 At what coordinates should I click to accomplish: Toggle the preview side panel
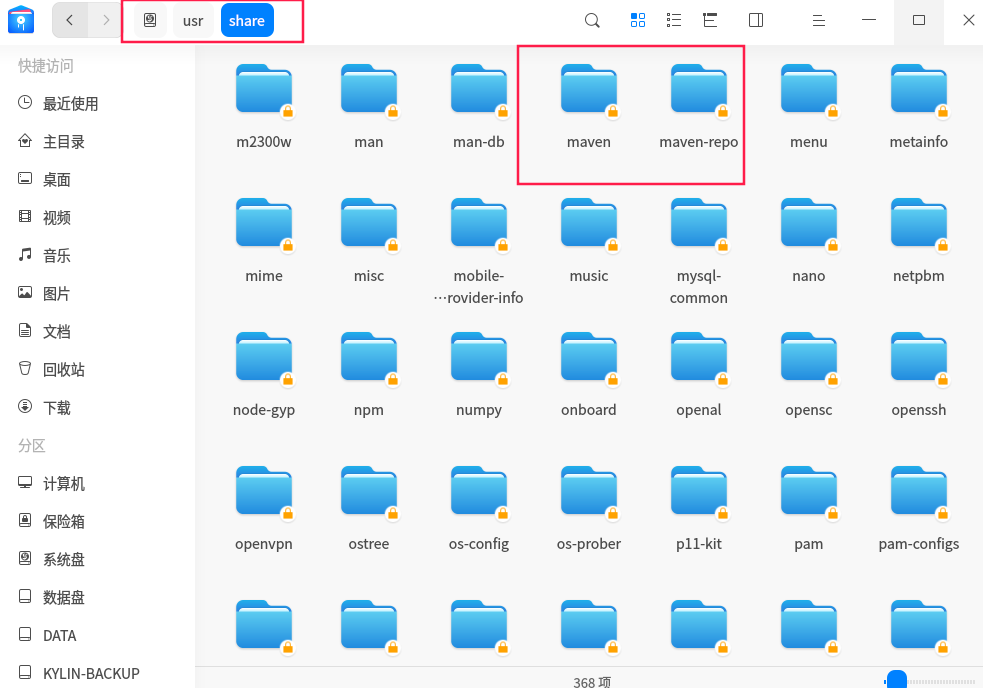click(756, 20)
